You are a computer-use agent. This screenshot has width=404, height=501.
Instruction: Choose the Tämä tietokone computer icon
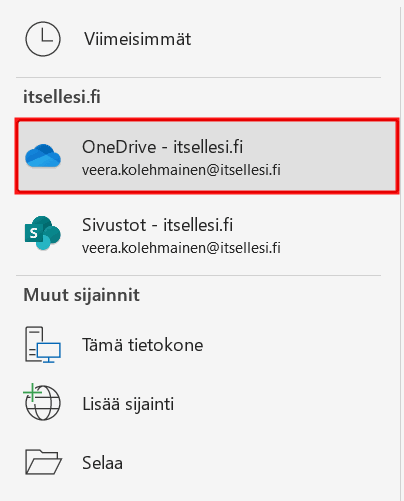click(x=43, y=345)
